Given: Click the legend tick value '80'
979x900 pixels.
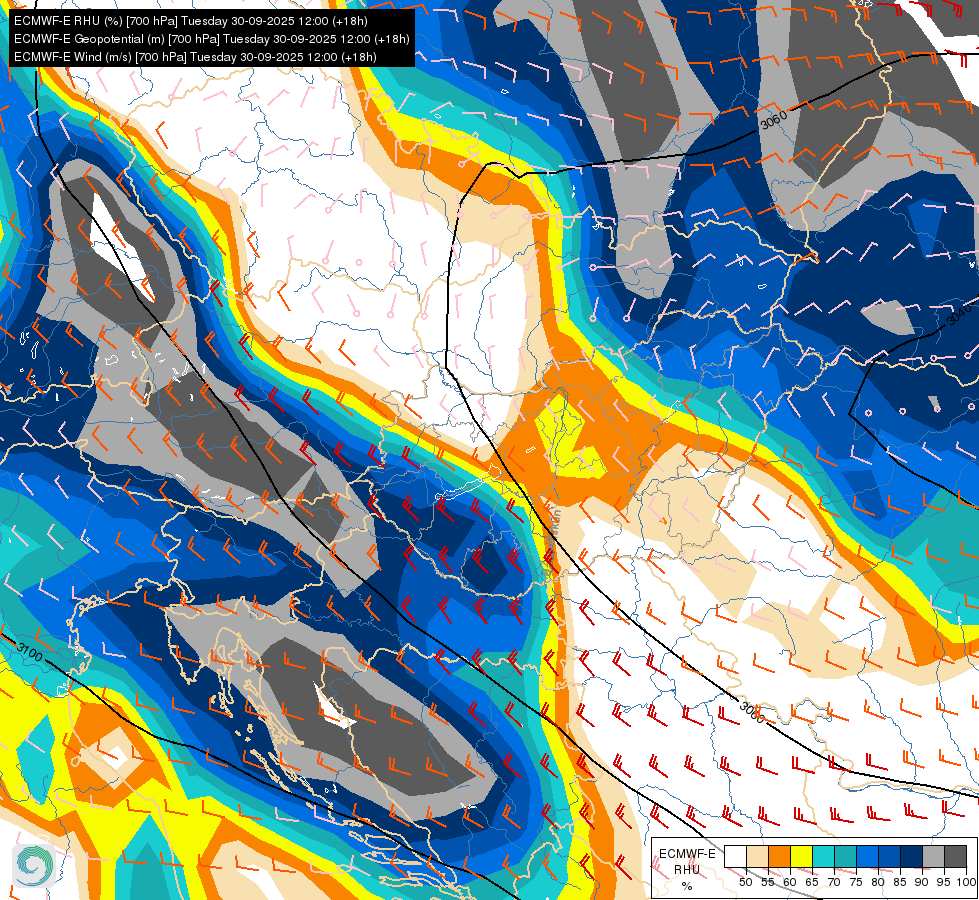Looking at the screenshot, I should (x=878, y=882).
